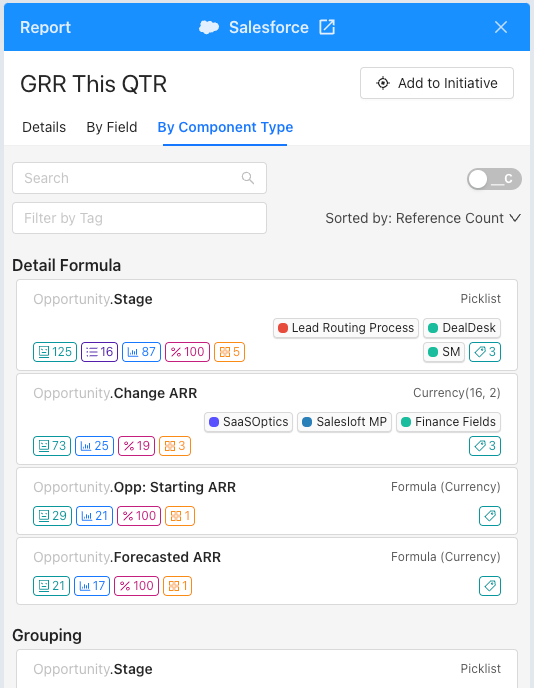The image size is (534, 688).
Task: Open the 125 reports badge on Stage
Action: pyautogui.click(x=55, y=352)
